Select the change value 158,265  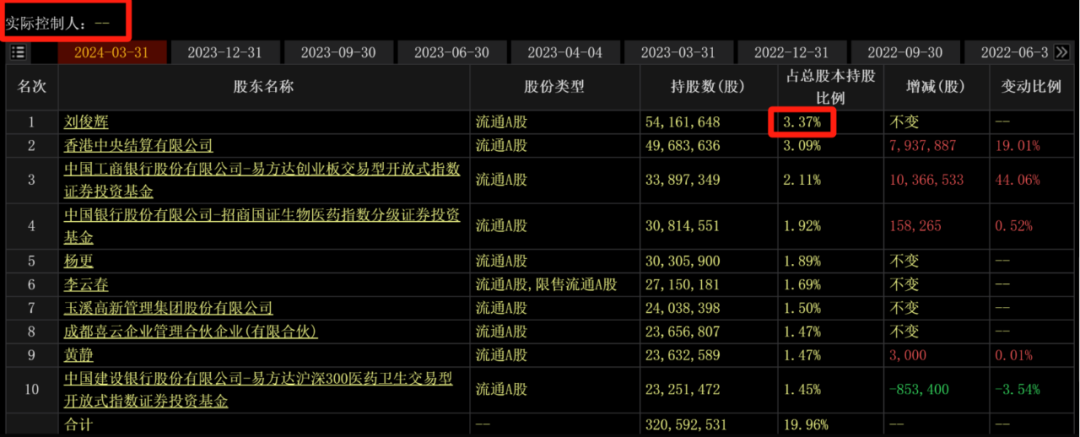click(x=915, y=227)
